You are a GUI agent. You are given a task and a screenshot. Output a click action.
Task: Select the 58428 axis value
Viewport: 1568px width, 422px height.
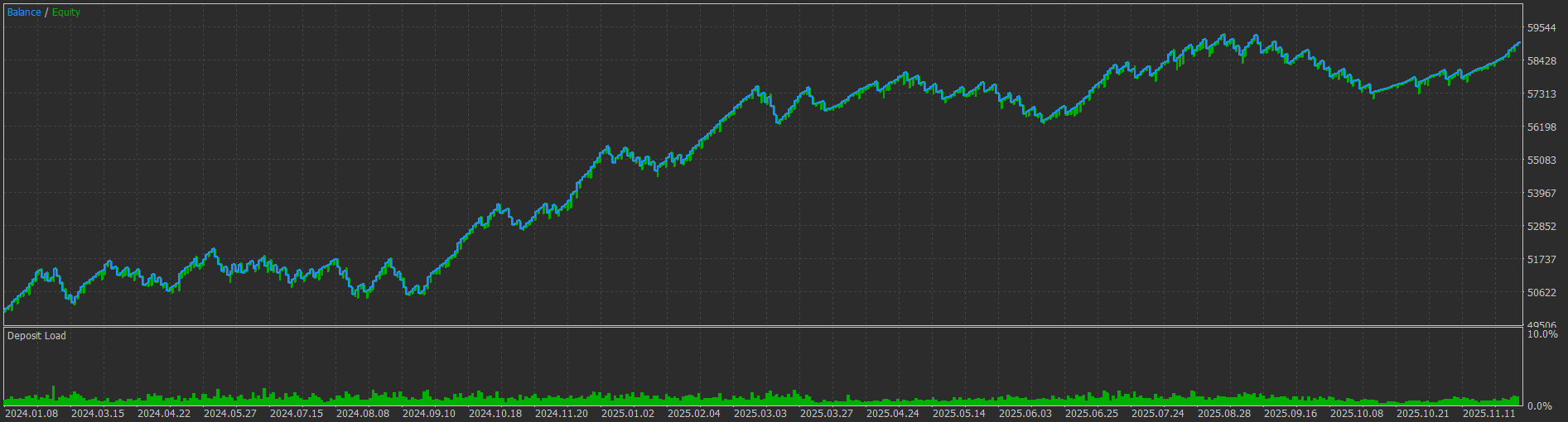pyautogui.click(x=1541, y=61)
